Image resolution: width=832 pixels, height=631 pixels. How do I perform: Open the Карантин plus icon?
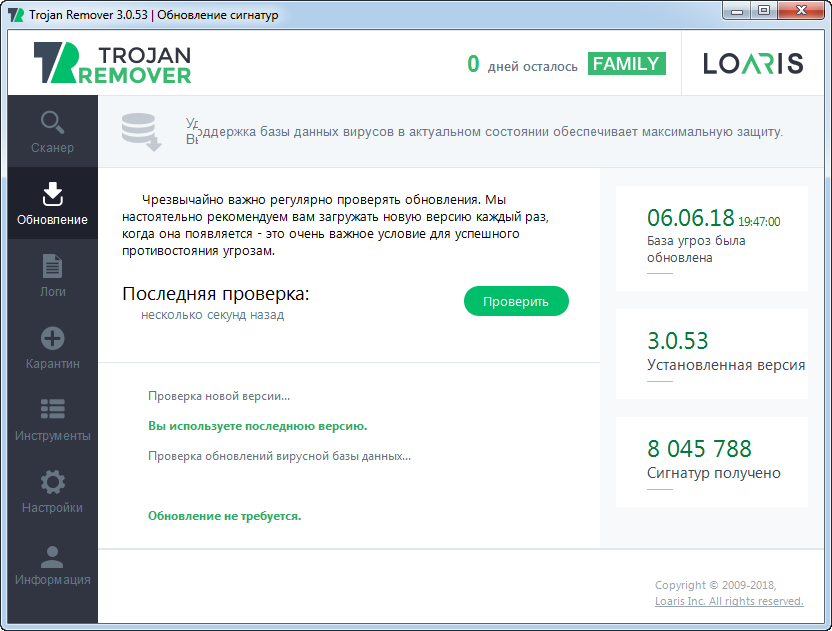click(53, 338)
